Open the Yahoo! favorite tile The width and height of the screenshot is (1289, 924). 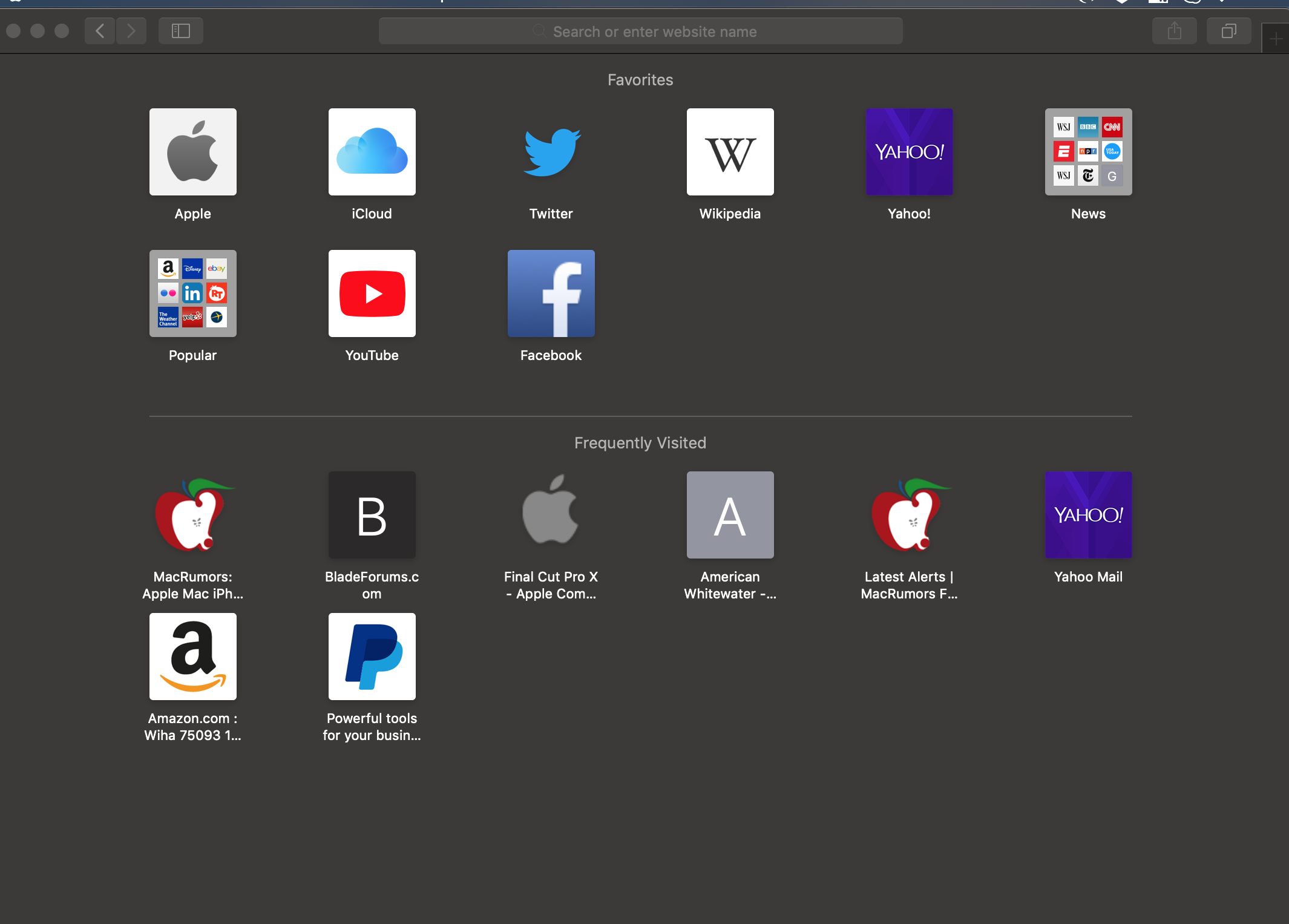[909, 152]
